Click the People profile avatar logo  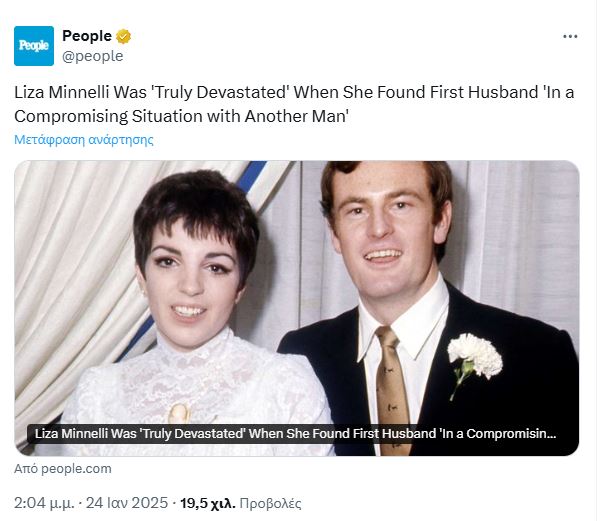point(34,46)
